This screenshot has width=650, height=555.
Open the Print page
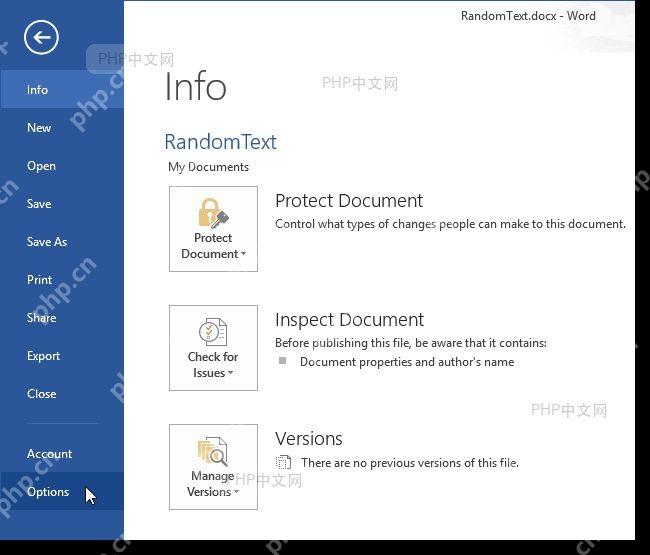click(x=62, y=280)
